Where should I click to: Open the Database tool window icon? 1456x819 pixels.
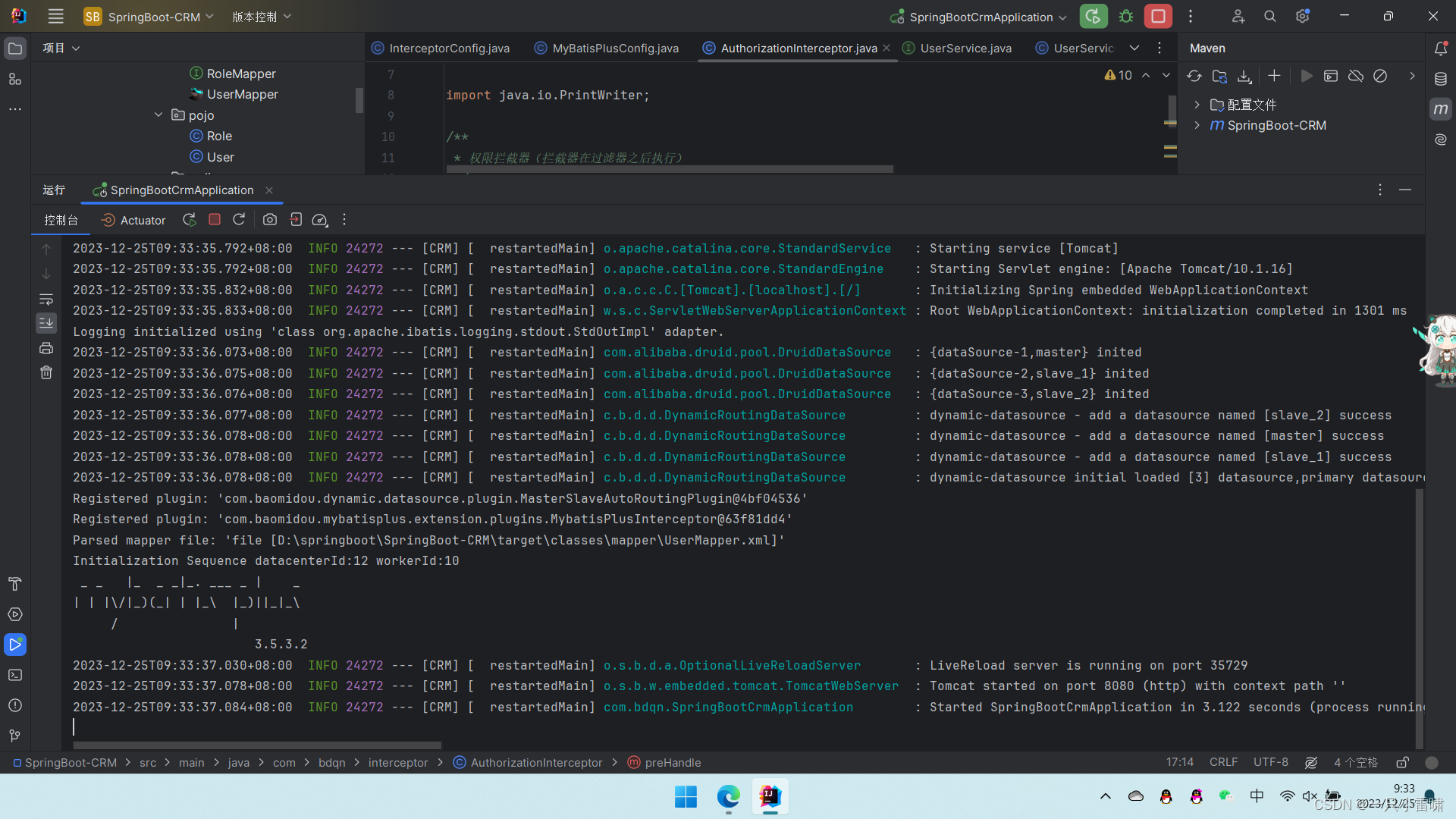point(1441,79)
